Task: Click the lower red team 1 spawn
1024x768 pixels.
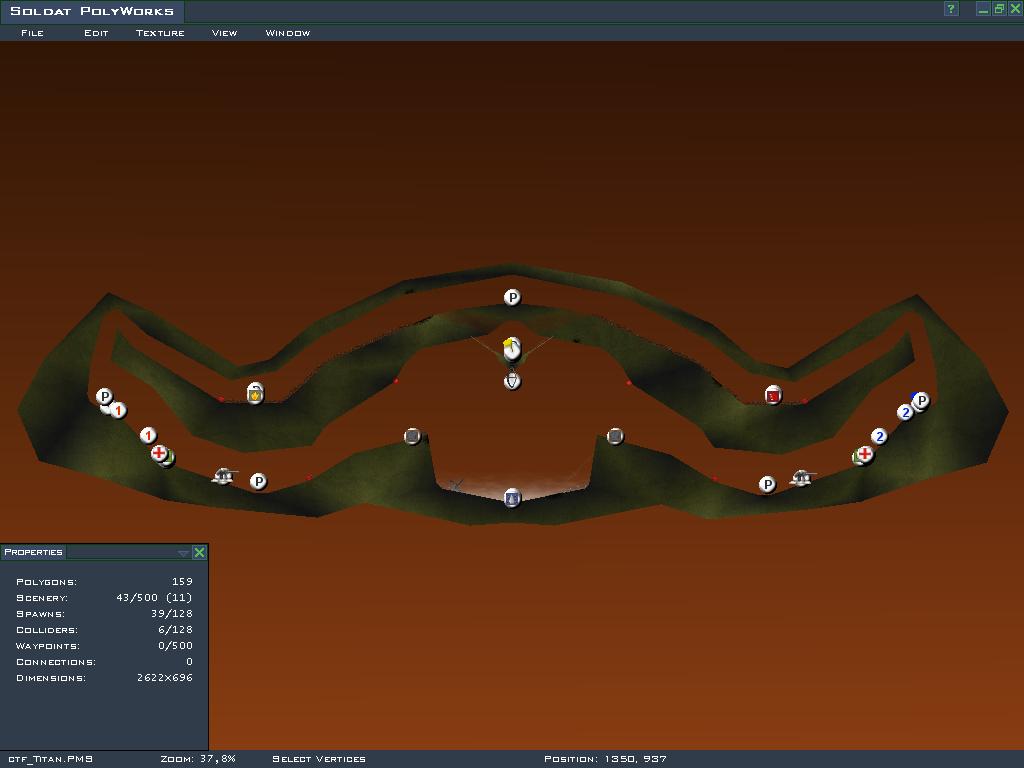Action: (148, 435)
